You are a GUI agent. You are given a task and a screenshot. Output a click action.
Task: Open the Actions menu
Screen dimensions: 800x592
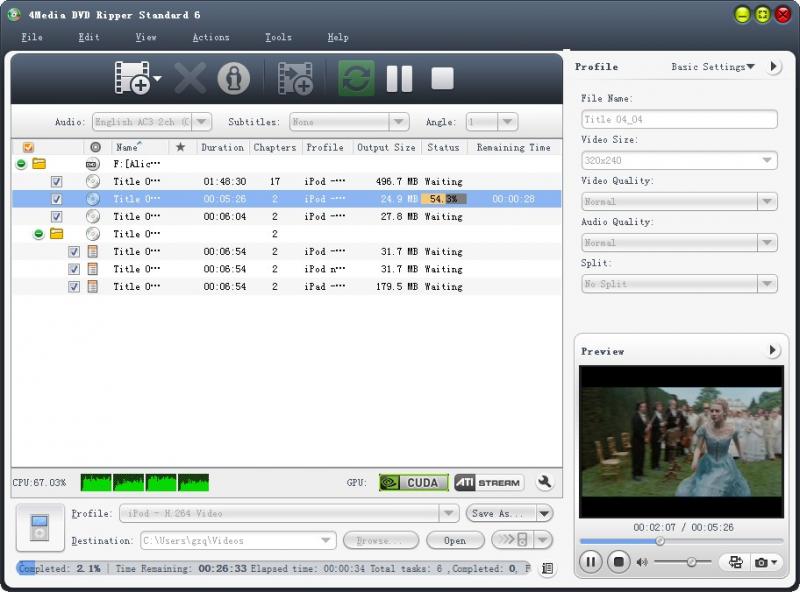point(210,37)
